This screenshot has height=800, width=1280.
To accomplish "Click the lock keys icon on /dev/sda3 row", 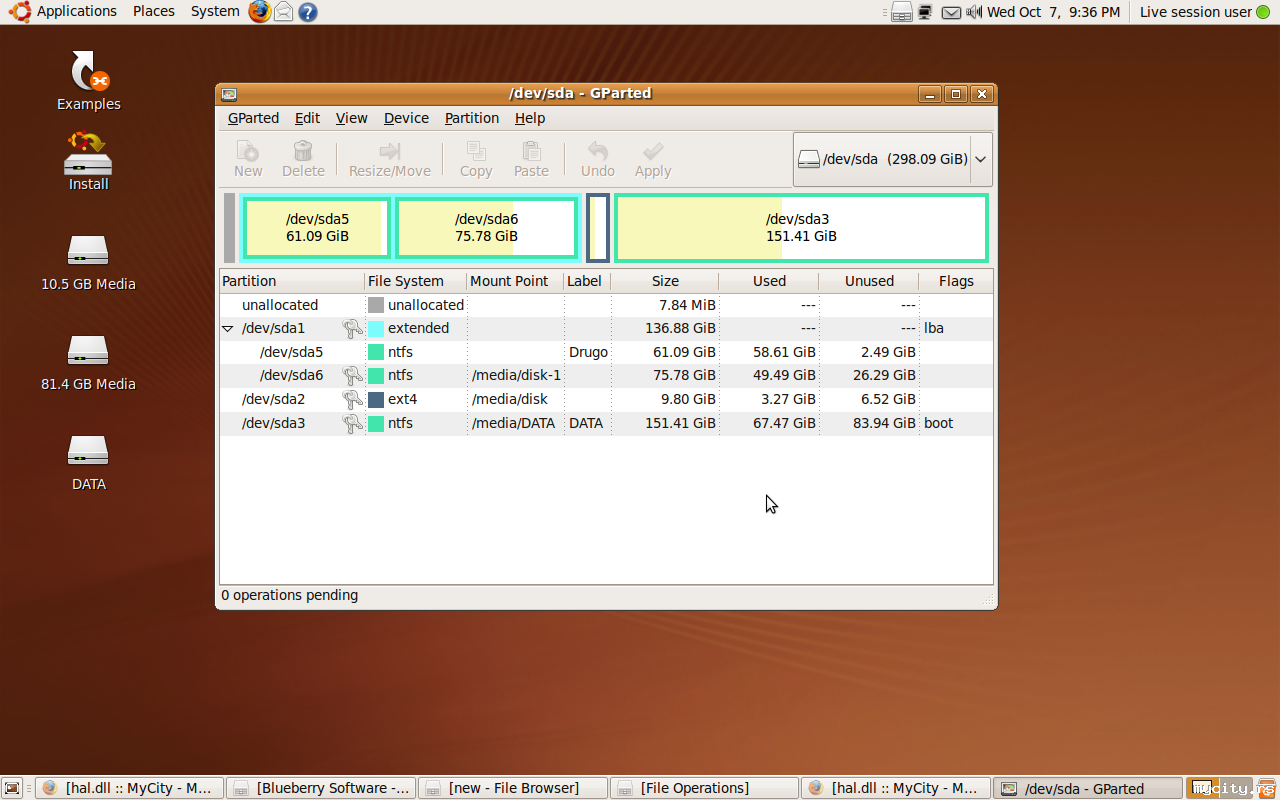I will tap(352, 423).
